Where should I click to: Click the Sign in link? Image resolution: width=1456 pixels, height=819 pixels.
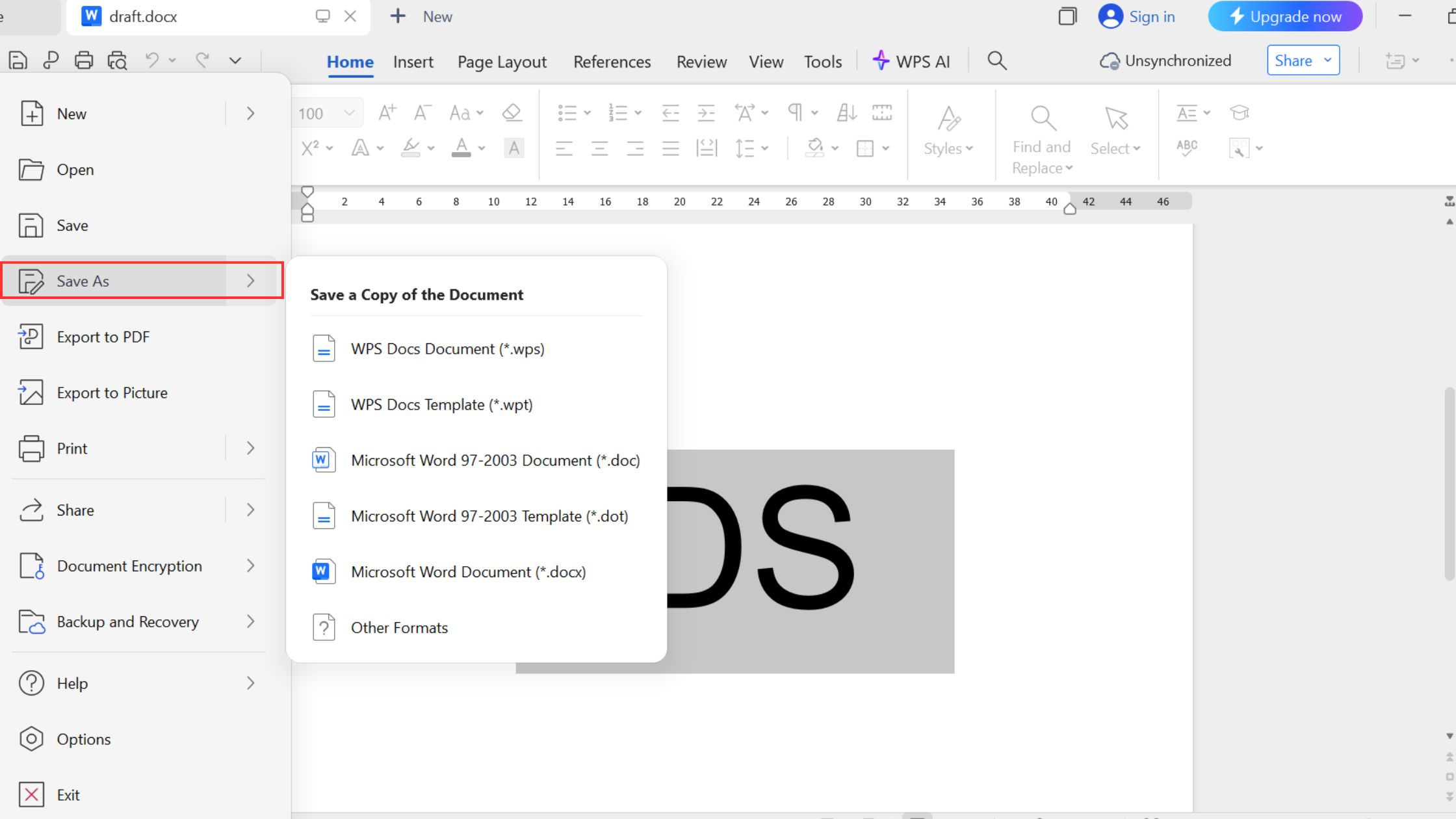1137,16
